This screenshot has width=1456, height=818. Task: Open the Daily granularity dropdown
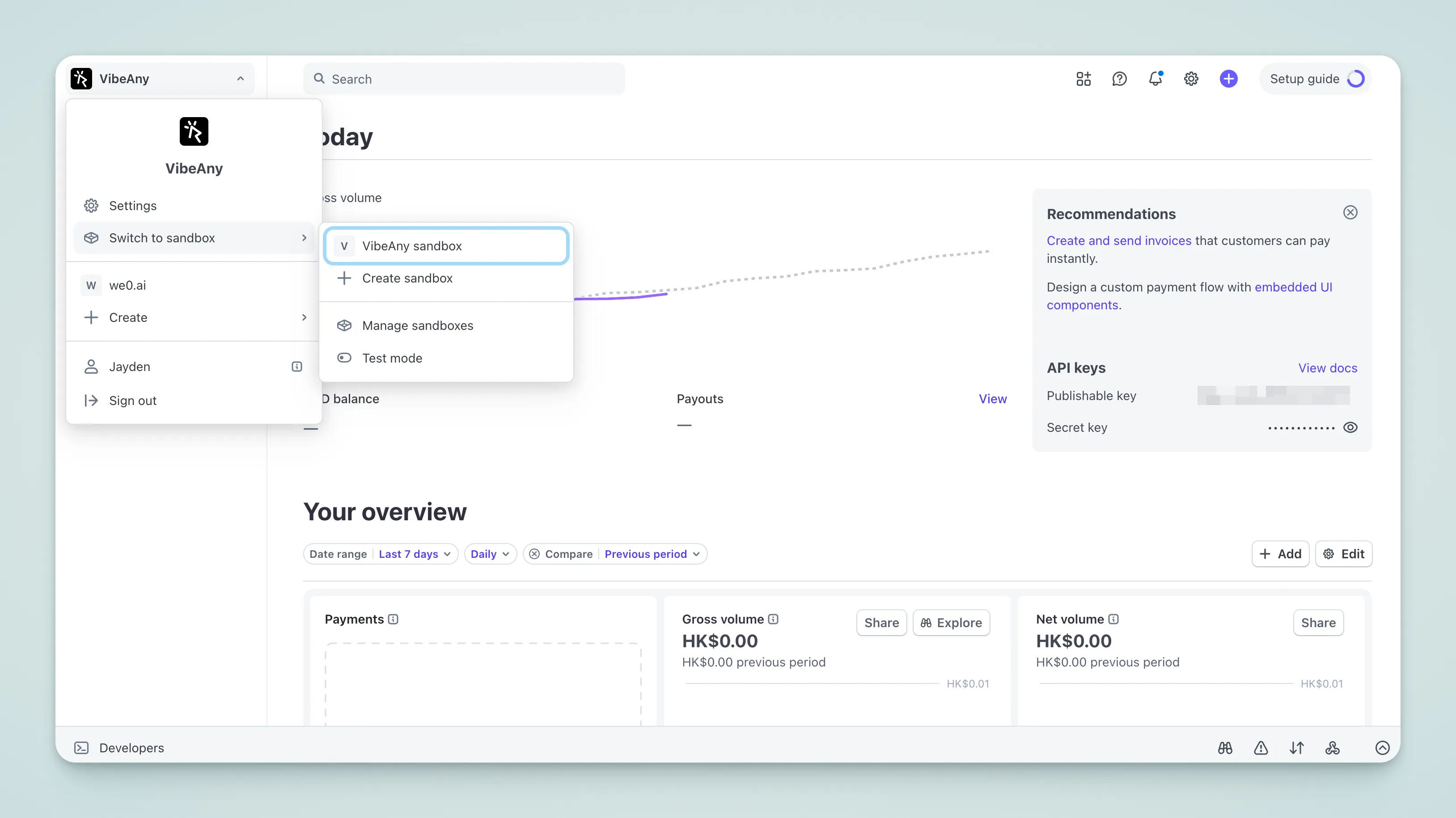pyautogui.click(x=490, y=554)
